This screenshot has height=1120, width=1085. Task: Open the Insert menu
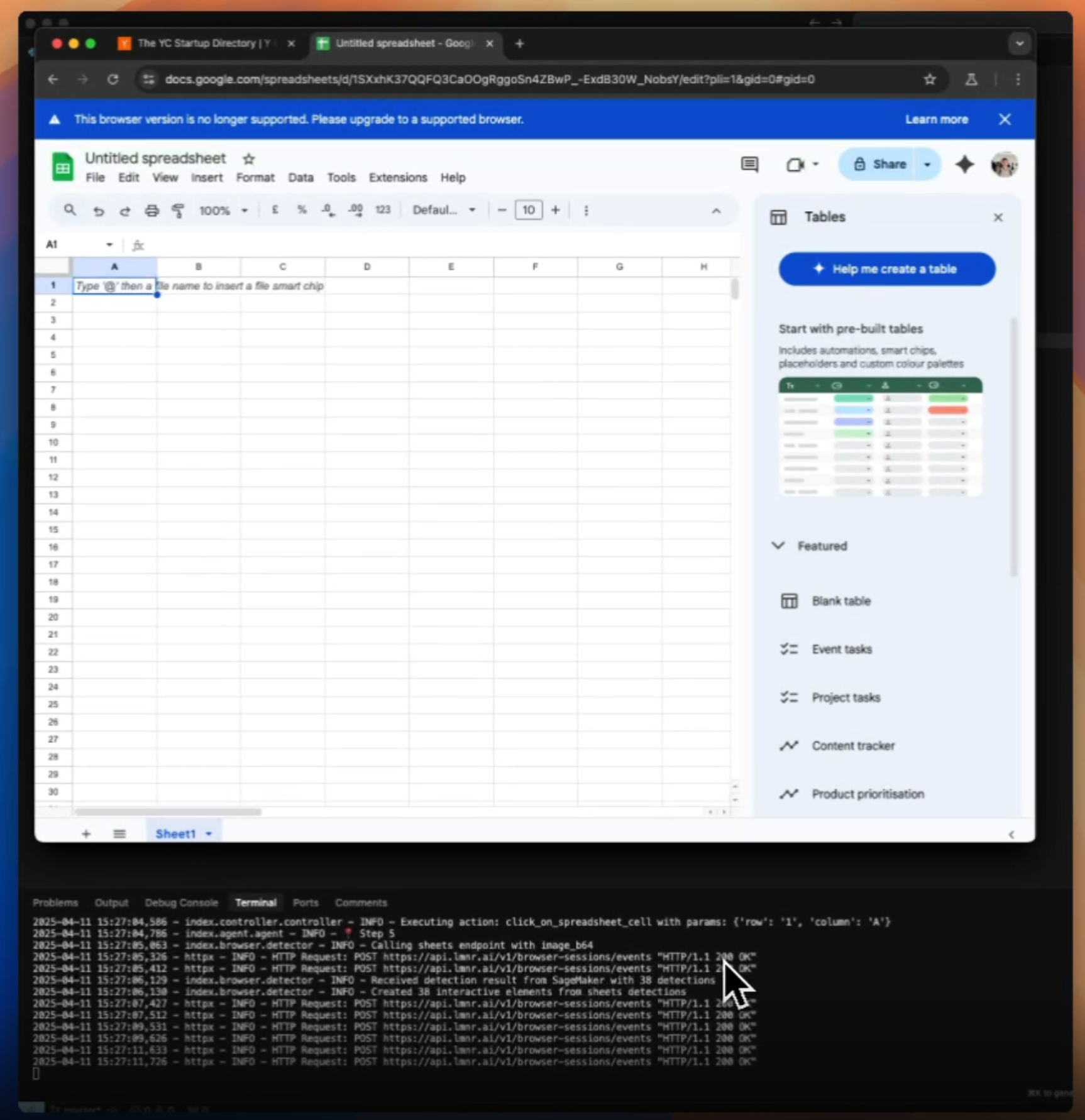tap(207, 178)
